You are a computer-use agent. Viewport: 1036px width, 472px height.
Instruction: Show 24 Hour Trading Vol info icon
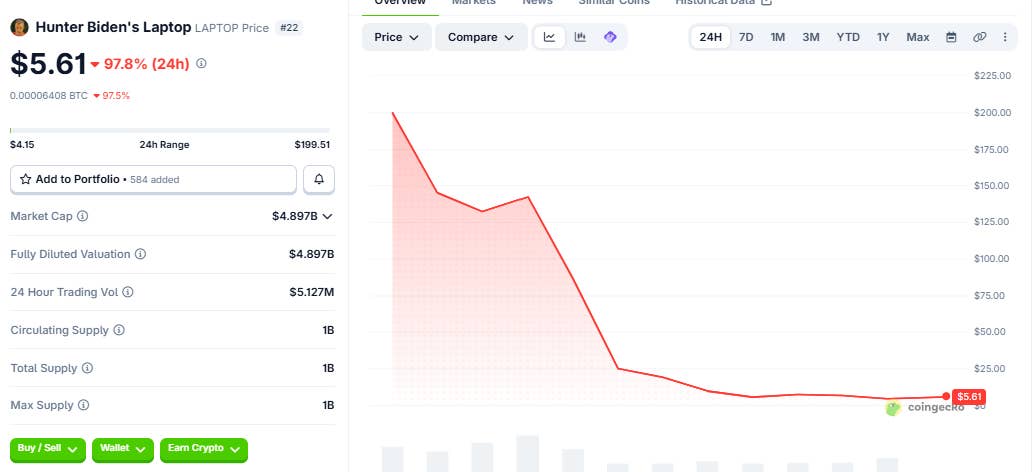click(128, 292)
